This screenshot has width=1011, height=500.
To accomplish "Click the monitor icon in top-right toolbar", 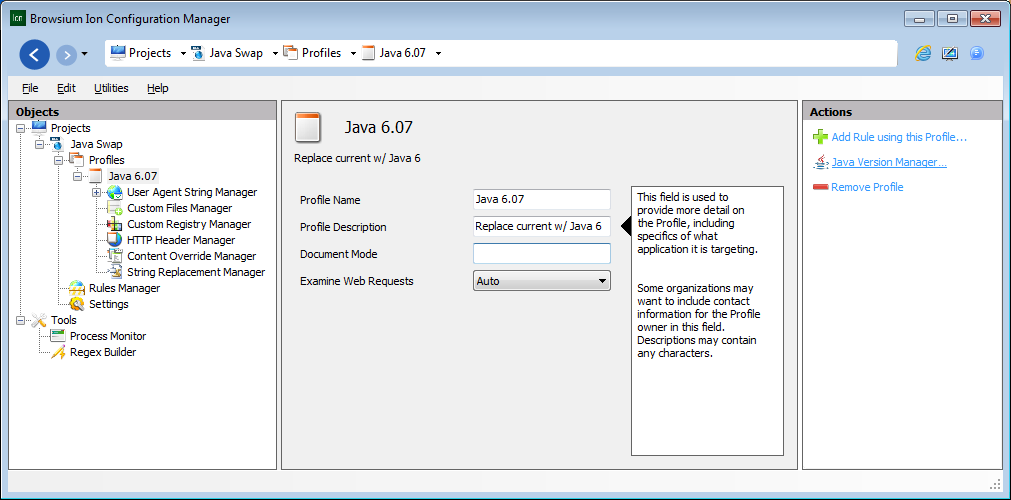I will 949,54.
